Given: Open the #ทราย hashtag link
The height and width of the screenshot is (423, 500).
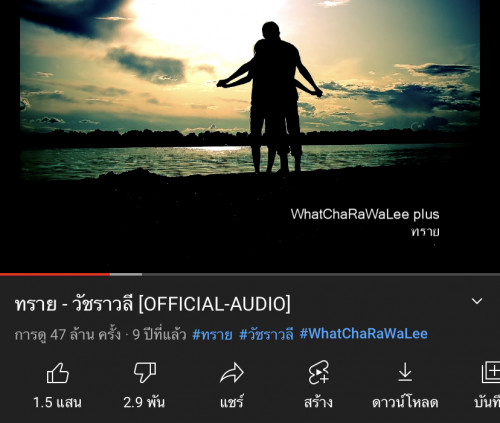Looking at the screenshot, I should click(x=212, y=334).
